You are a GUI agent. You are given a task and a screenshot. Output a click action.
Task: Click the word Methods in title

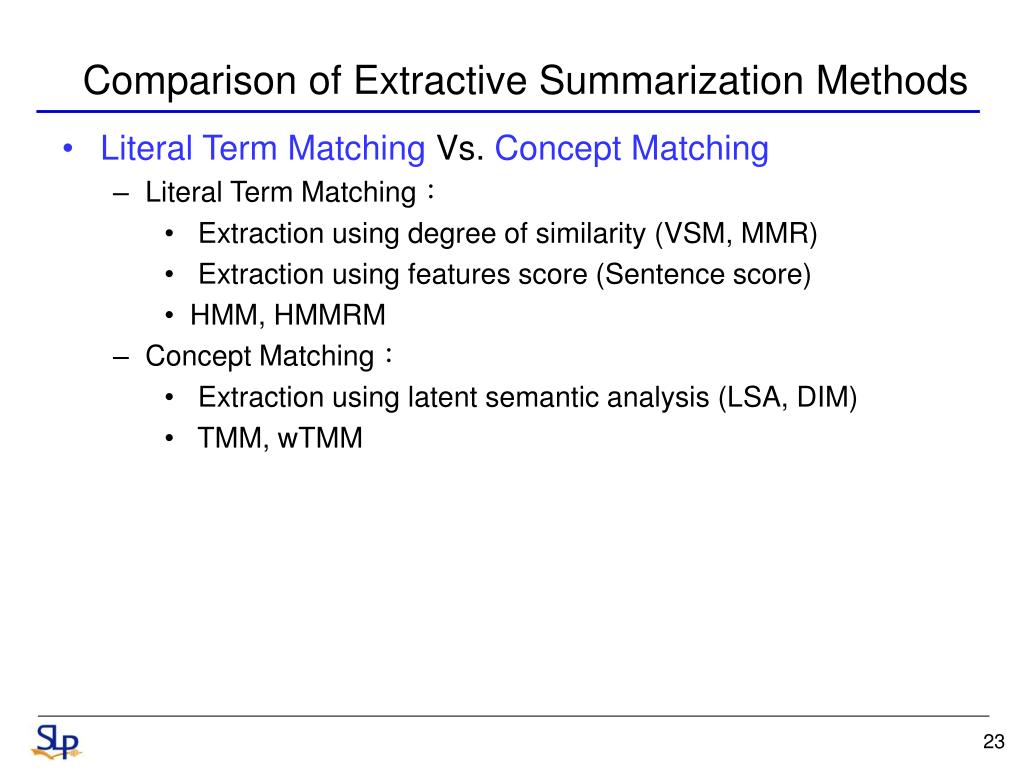891,81
